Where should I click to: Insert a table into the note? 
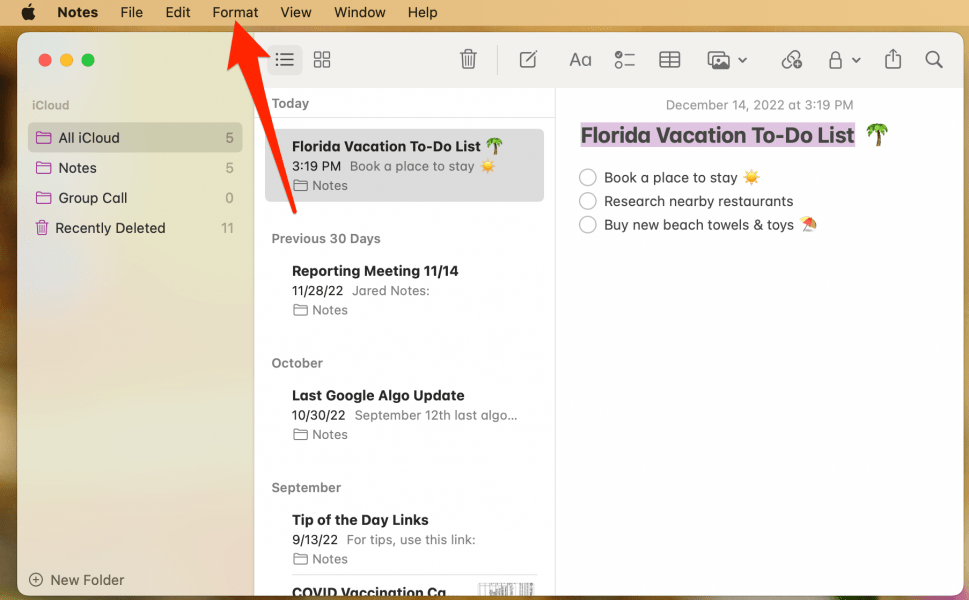[x=669, y=59]
